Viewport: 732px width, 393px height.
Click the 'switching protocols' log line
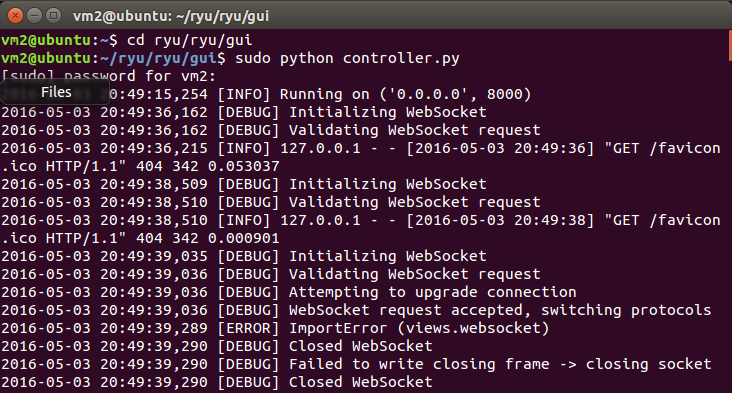(x=356, y=310)
